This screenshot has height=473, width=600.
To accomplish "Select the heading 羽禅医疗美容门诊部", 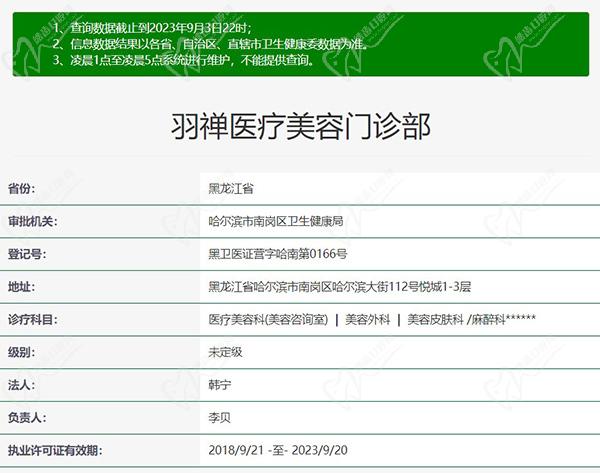I will (300, 127).
